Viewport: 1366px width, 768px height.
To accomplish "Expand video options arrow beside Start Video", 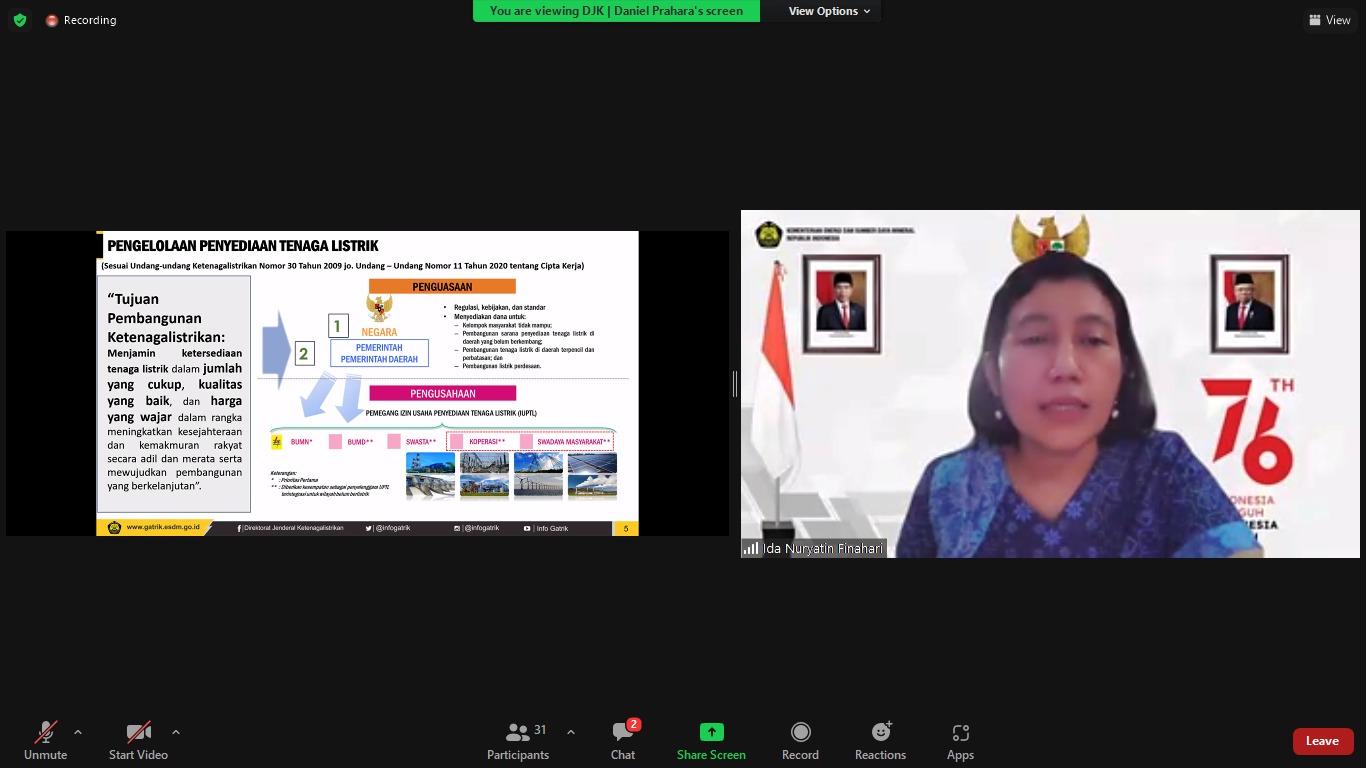I will pyautogui.click(x=176, y=732).
